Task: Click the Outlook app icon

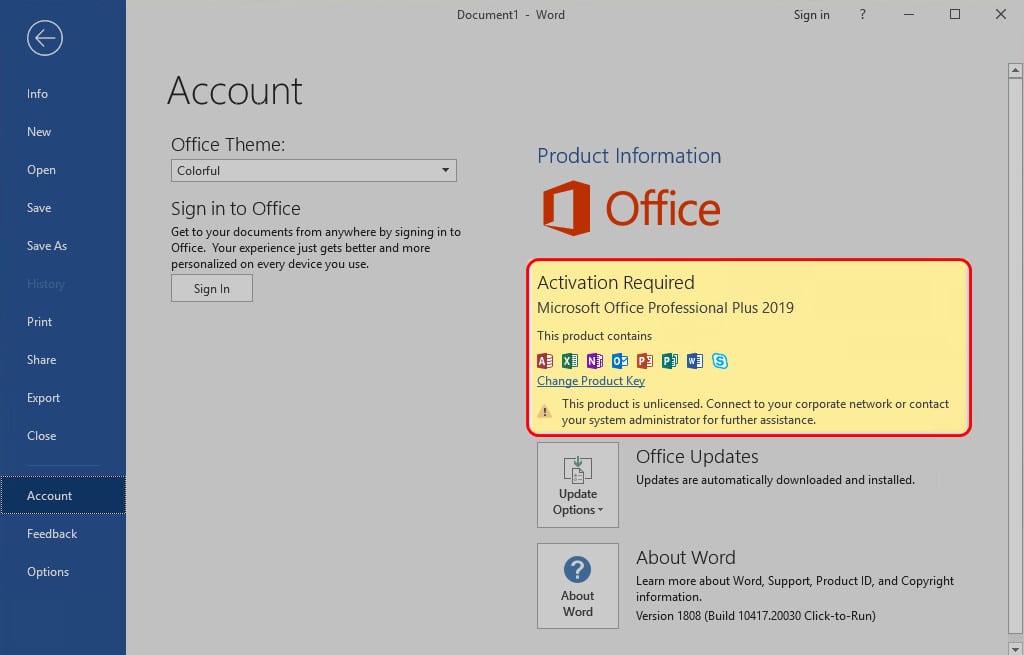Action: (620, 360)
